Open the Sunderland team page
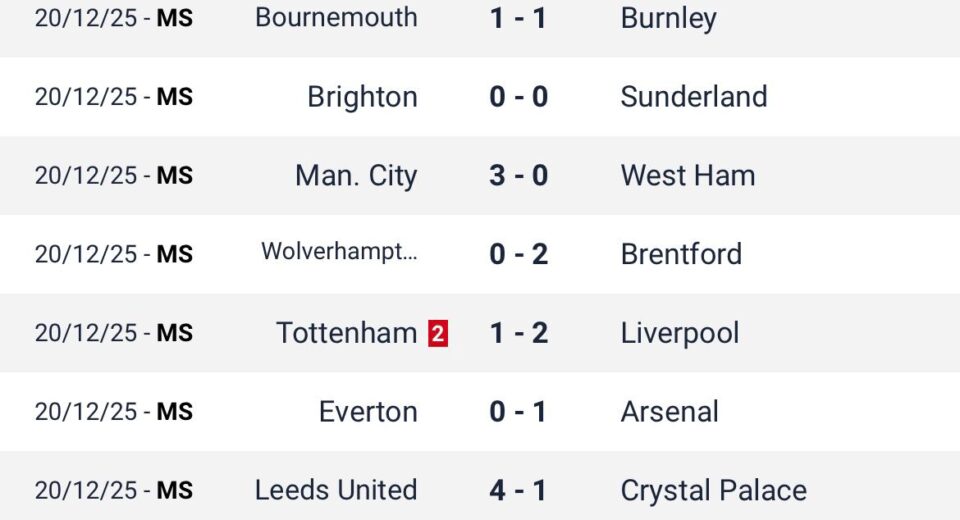The width and height of the screenshot is (960, 520). coord(694,97)
